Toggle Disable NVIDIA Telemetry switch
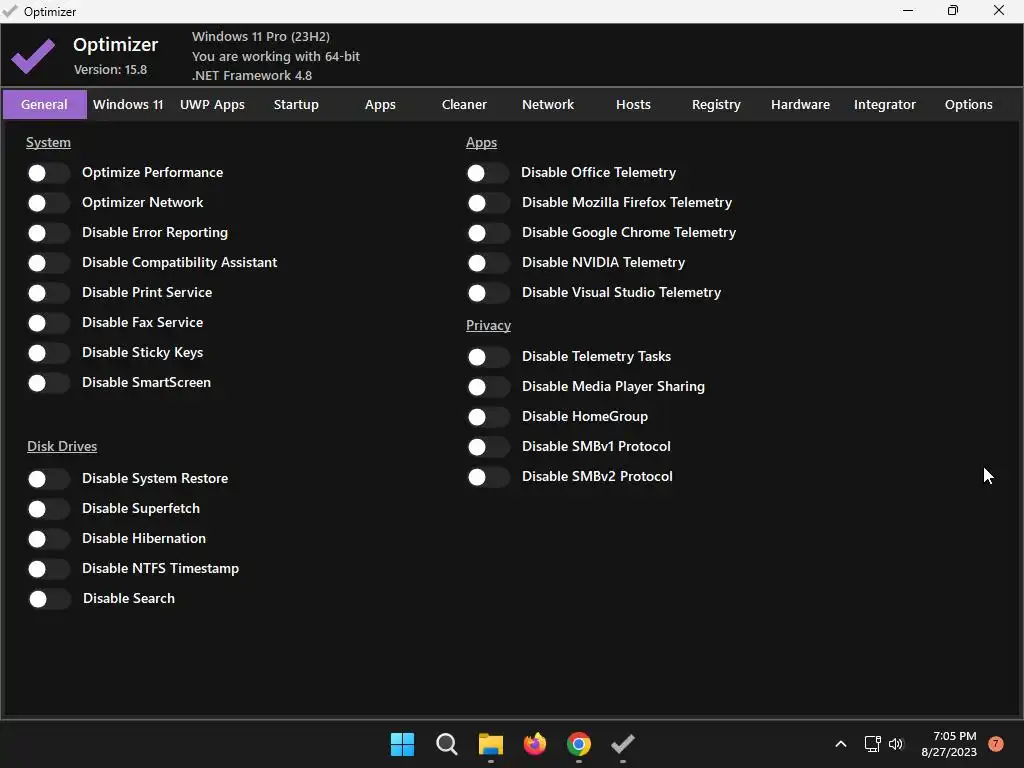This screenshot has height=768, width=1024. (488, 263)
